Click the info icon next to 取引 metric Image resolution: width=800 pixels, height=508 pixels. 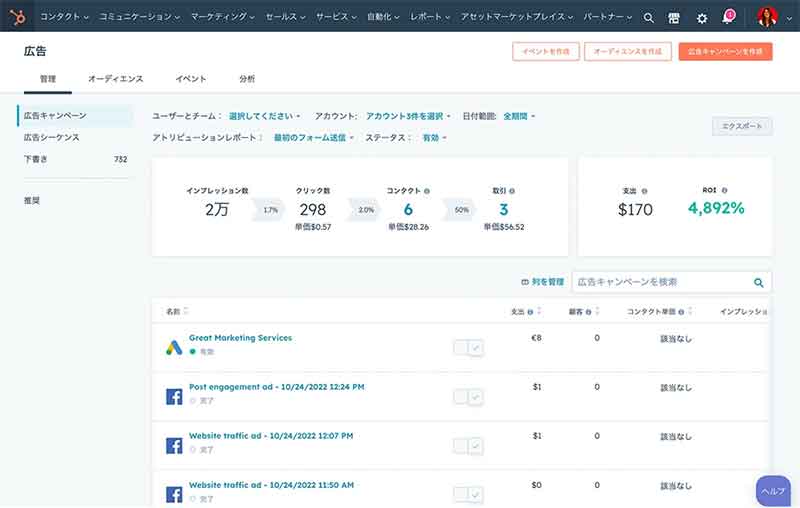coord(512,191)
